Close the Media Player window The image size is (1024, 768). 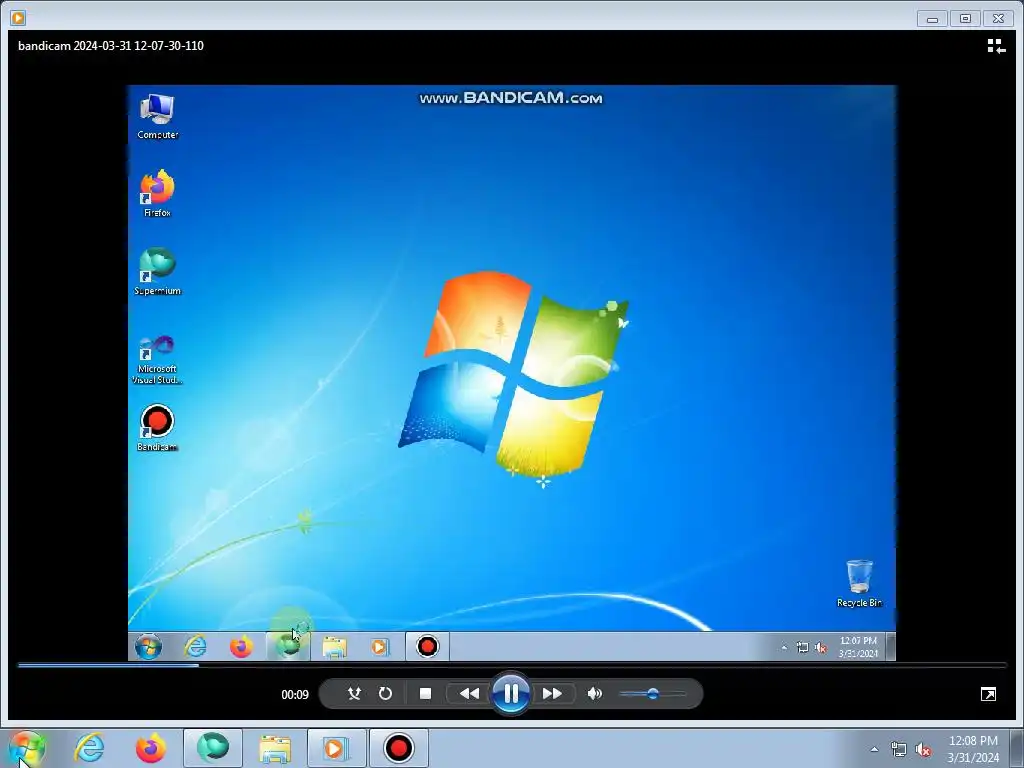(999, 18)
